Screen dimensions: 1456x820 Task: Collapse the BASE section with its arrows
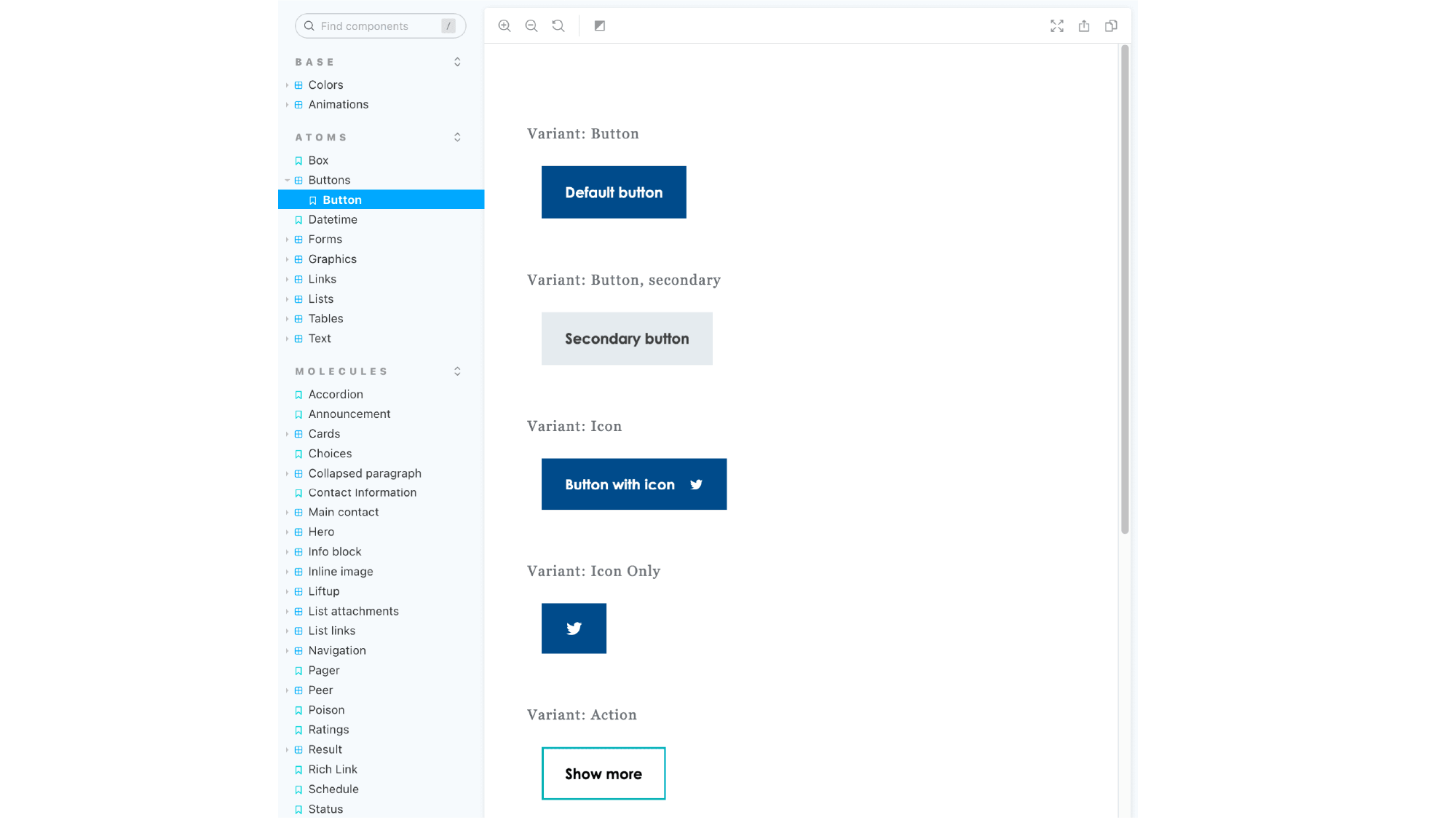click(457, 62)
